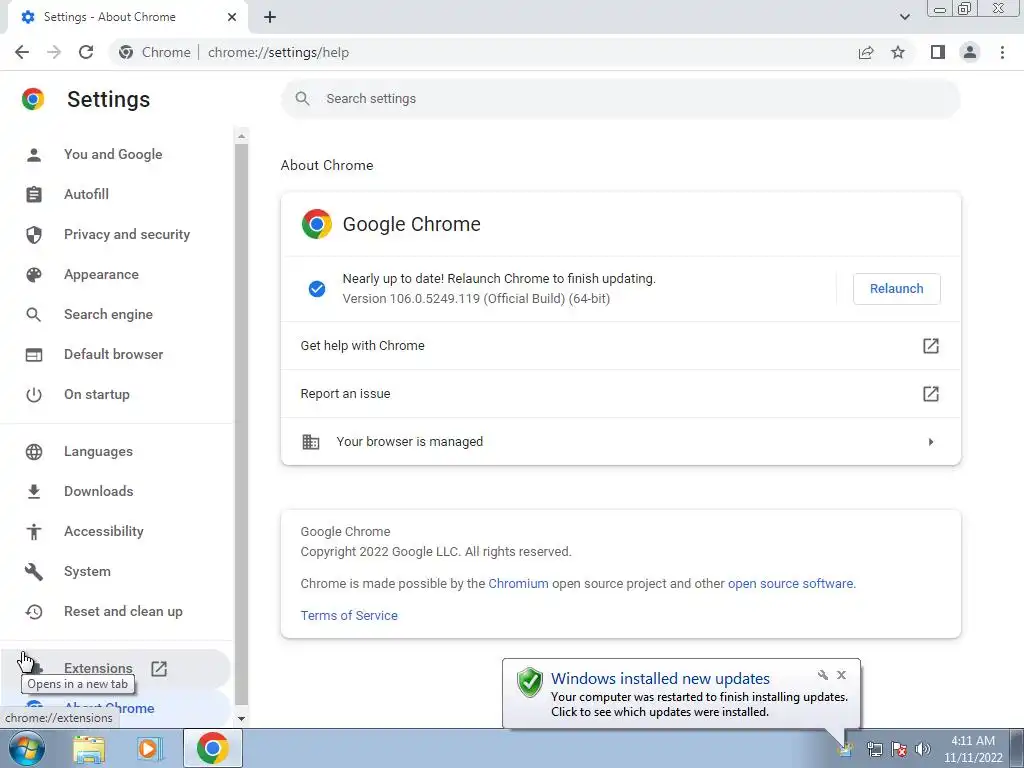Open System settings
This screenshot has height=768, width=1024.
click(x=87, y=571)
